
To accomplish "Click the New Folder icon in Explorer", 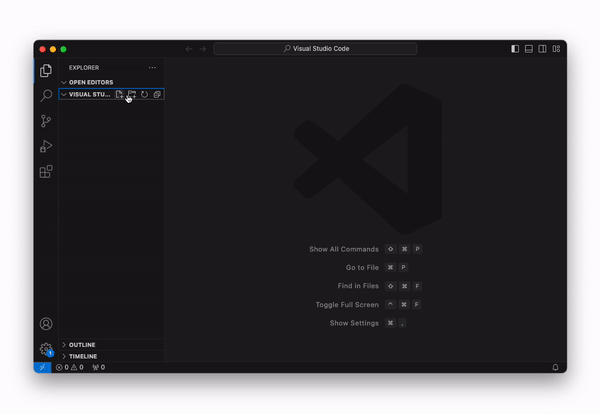I will (x=132, y=95).
